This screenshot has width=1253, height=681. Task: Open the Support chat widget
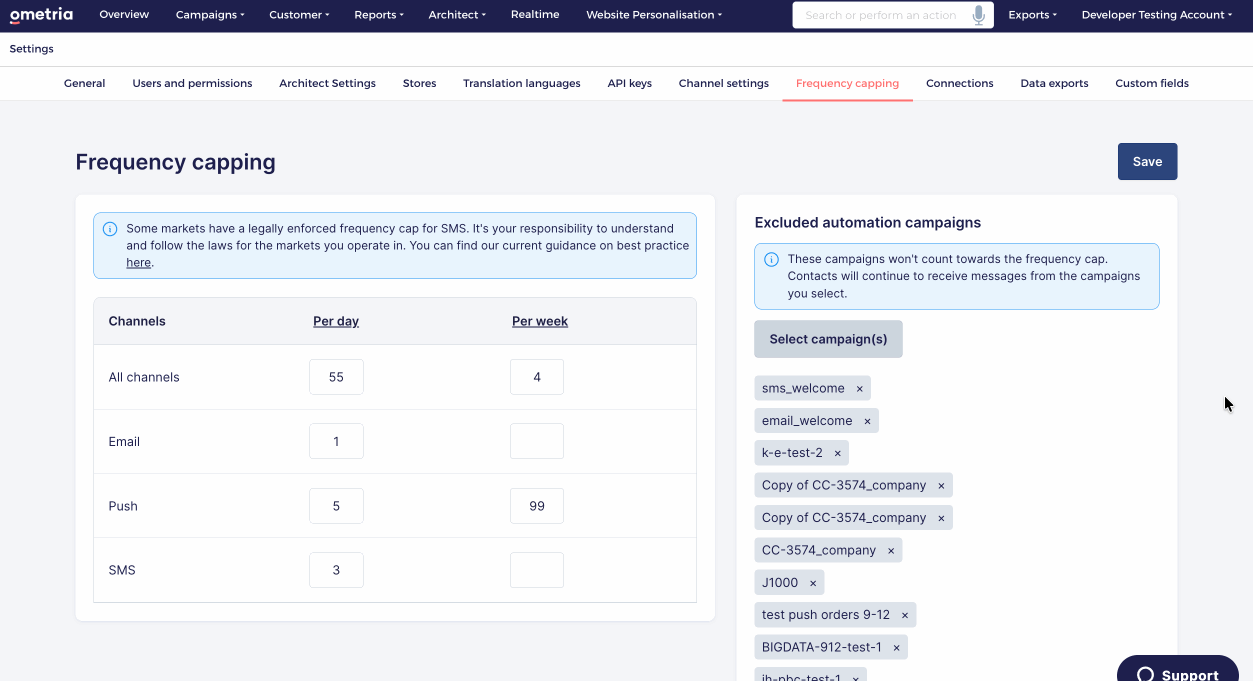[x=1178, y=668]
